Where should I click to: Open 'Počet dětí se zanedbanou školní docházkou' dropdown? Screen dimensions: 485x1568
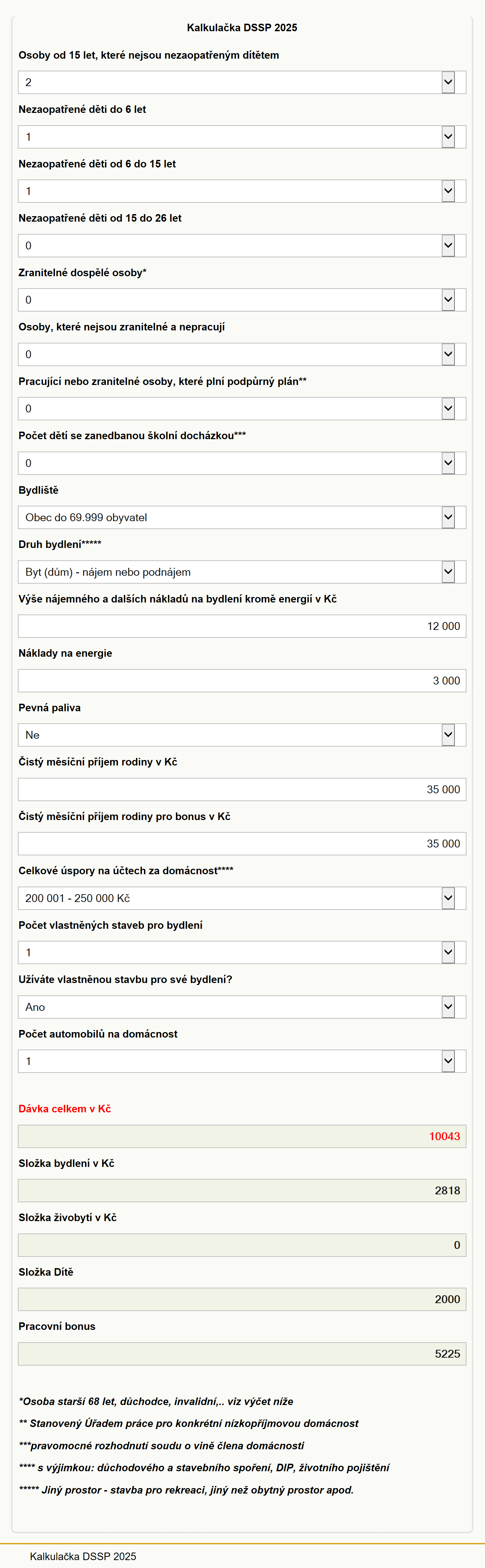[242, 463]
